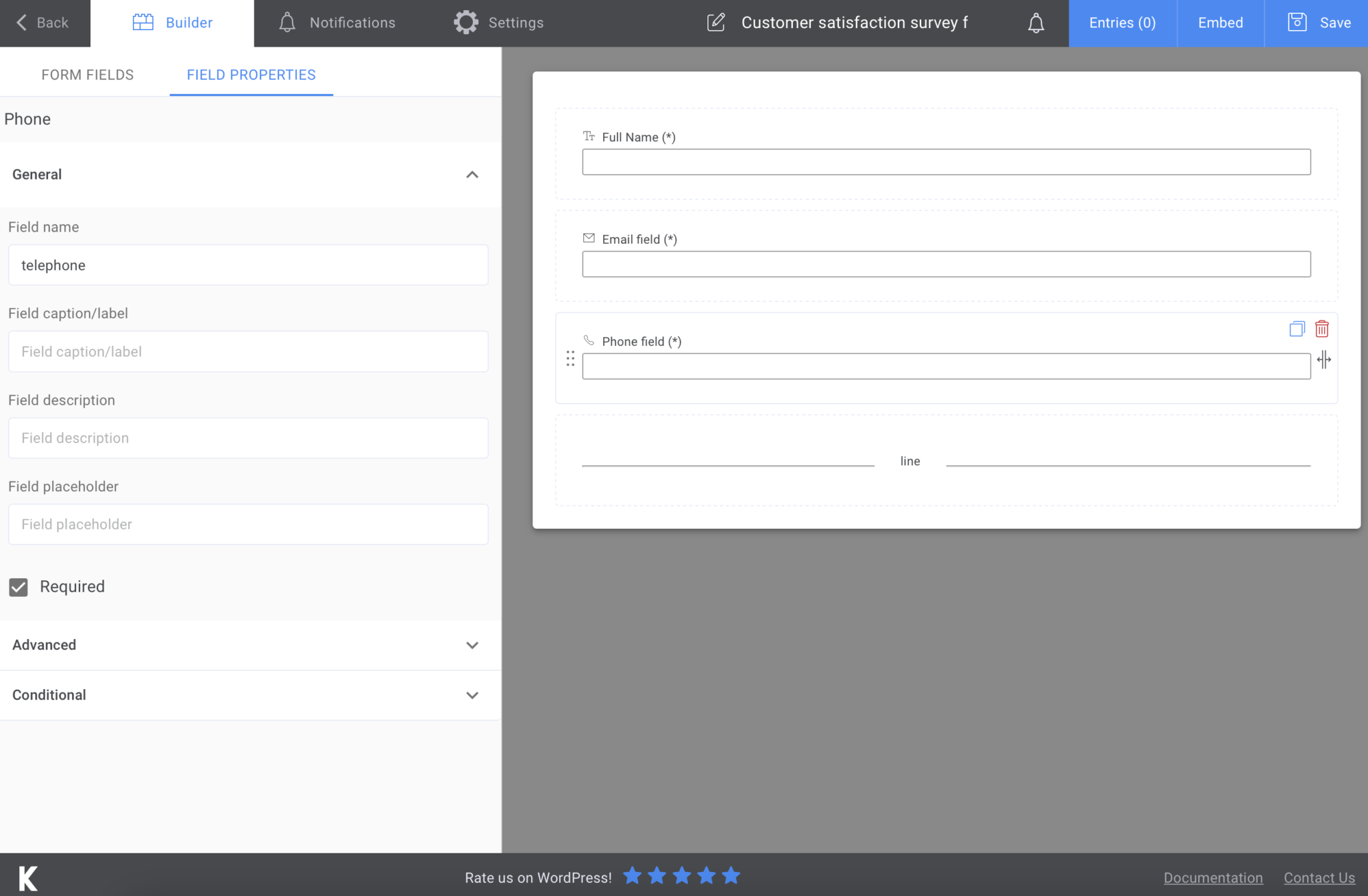Switch to the FORM FIELDS tab

coord(87,74)
